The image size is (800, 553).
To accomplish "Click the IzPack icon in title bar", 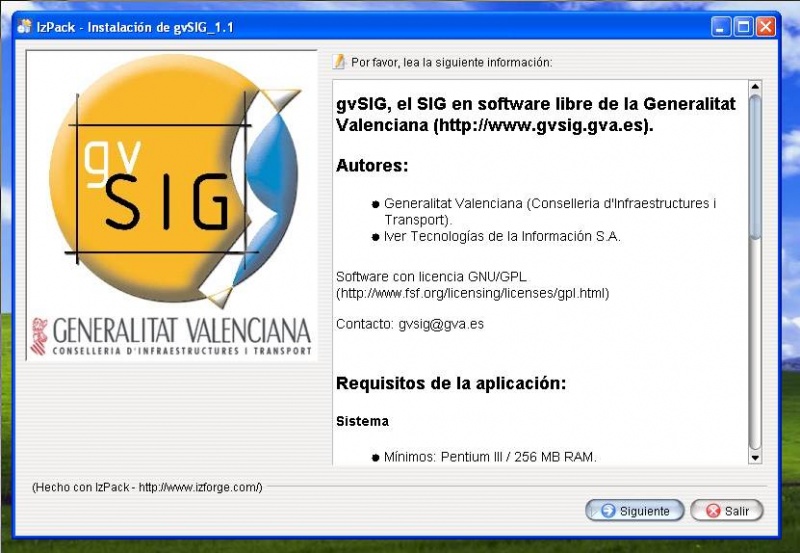I will (23, 27).
